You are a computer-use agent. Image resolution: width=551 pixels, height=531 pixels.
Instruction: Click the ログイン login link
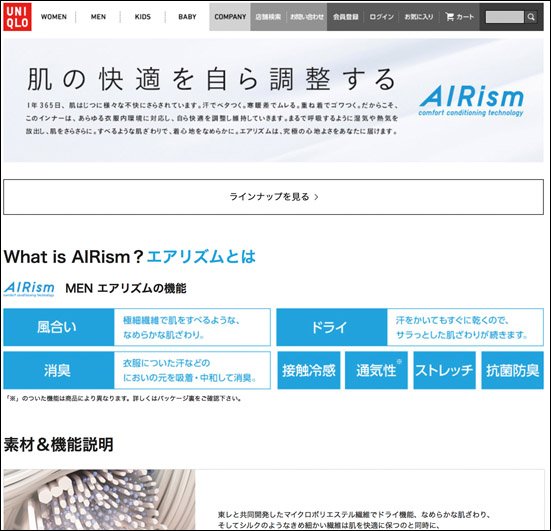tap(382, 17)
